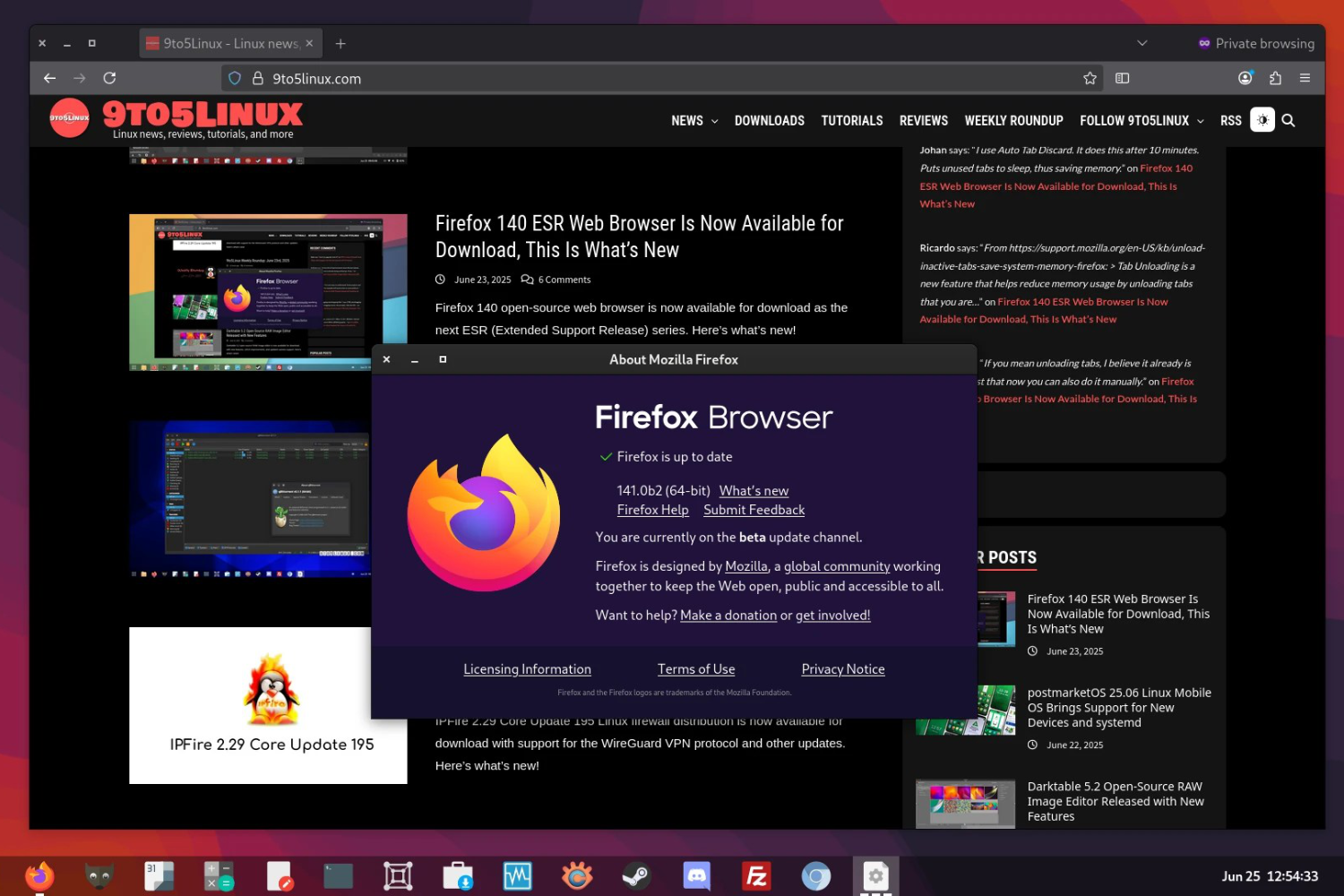Go to the TUTORIALS section
The height and width of the screenshot is (896, 1344).
click(x=852, y=121)
